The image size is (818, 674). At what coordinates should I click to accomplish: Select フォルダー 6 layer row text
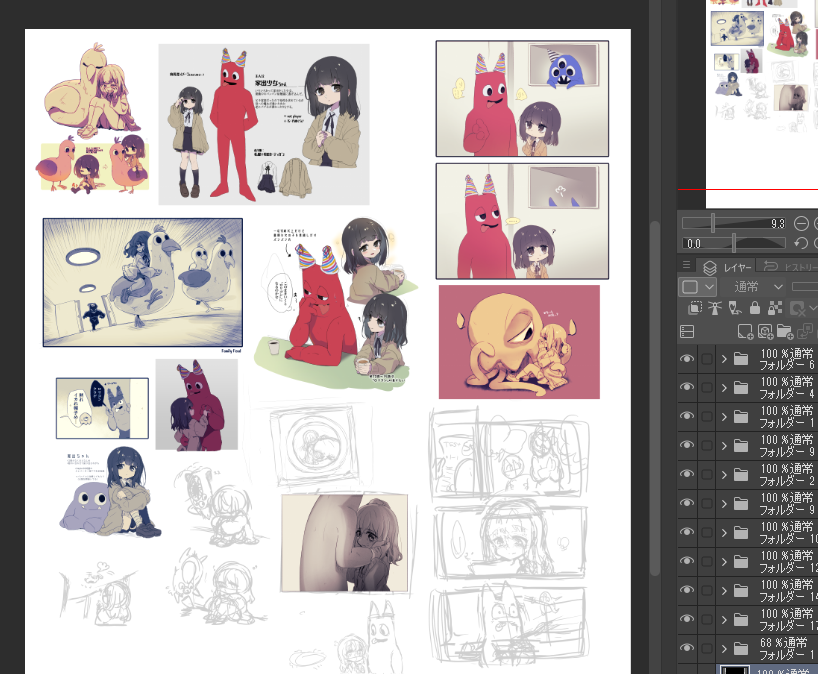click(786, 359)
